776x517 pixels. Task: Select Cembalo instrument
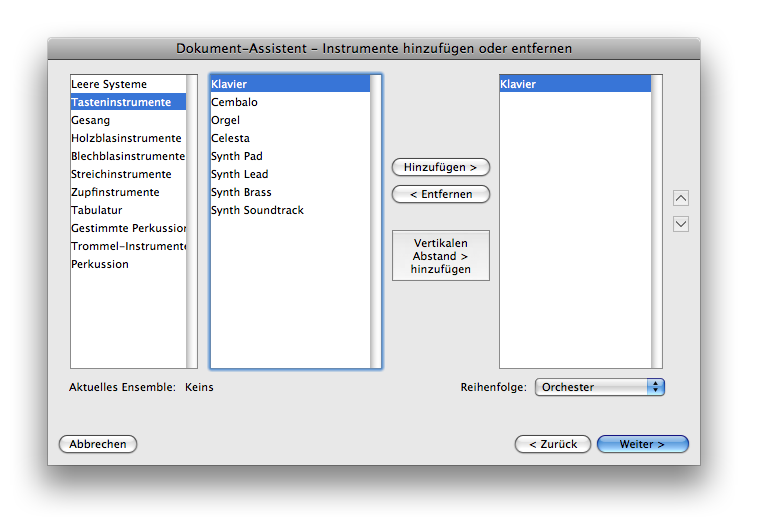click(x=290, y=102)
